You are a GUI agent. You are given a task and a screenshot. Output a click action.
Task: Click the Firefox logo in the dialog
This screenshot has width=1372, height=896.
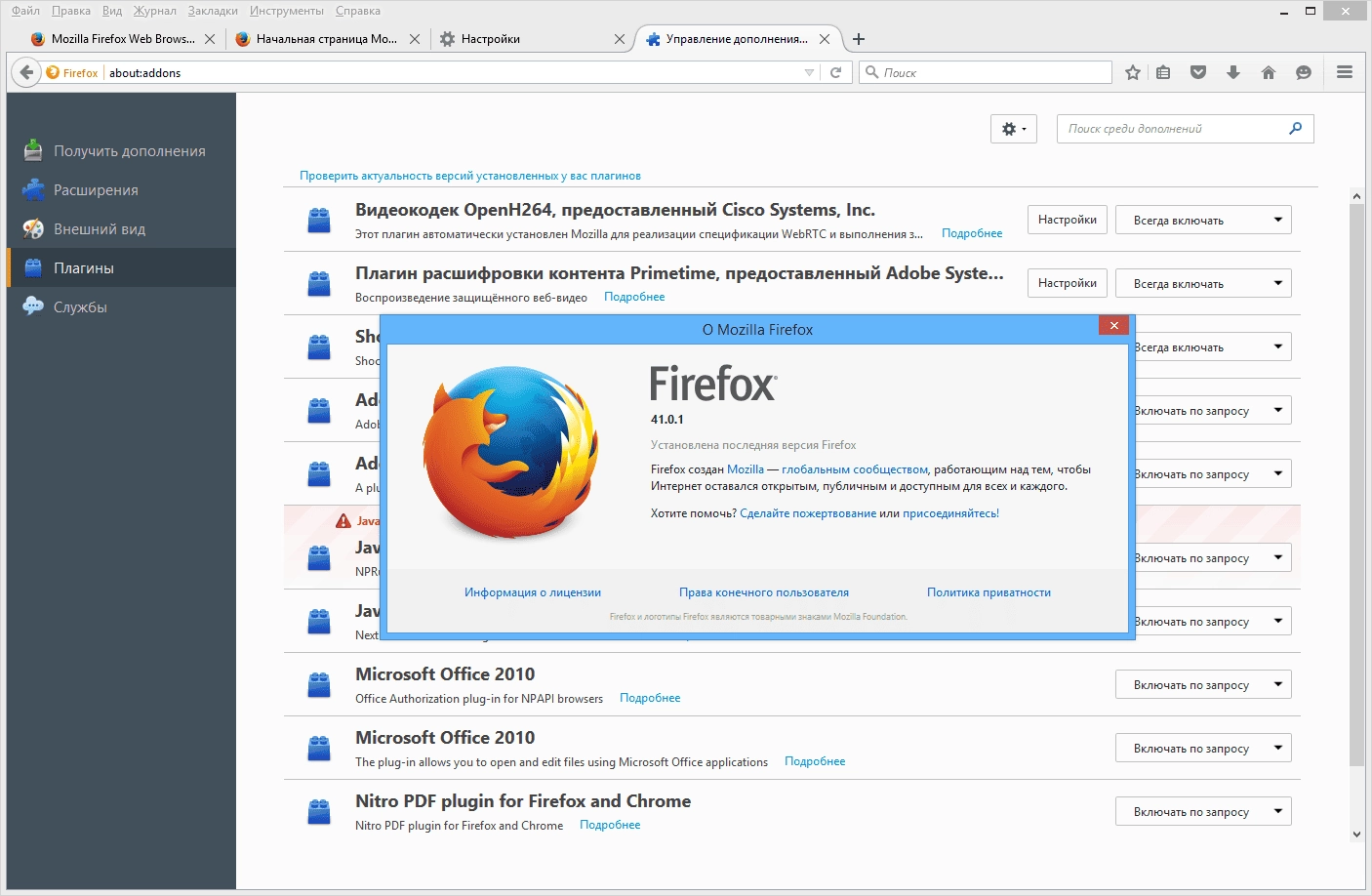510,453
